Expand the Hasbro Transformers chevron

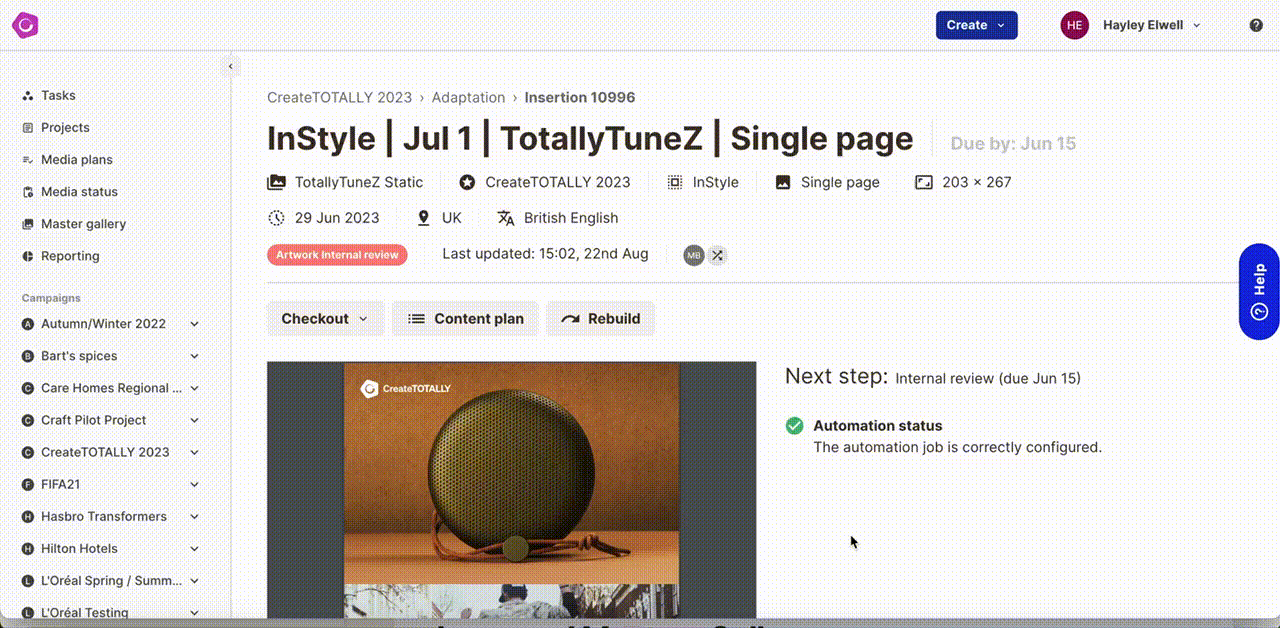[x=194, y=516]
